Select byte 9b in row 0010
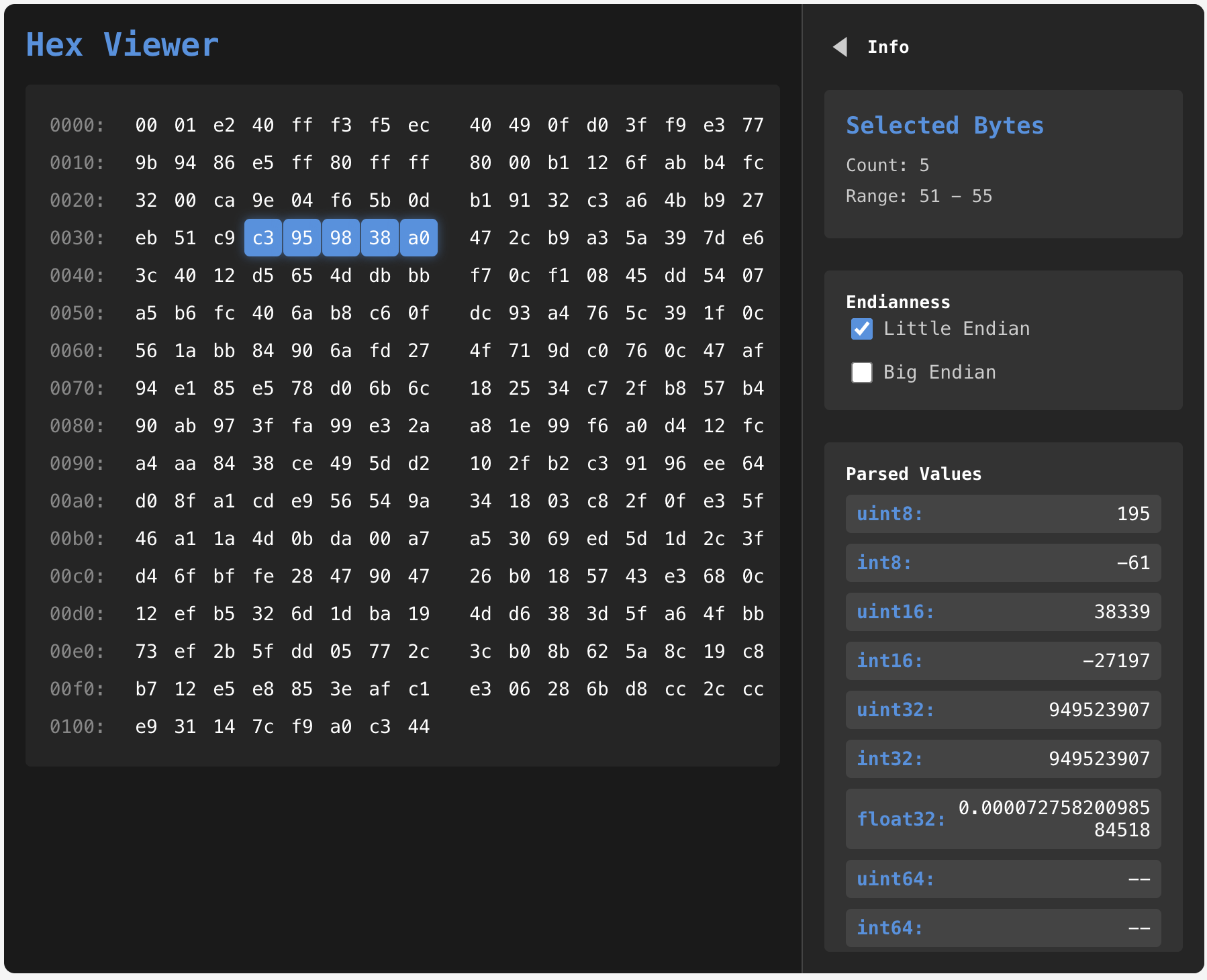Image resolution: width=1207 pixels, height=980 pixels. 146,162
